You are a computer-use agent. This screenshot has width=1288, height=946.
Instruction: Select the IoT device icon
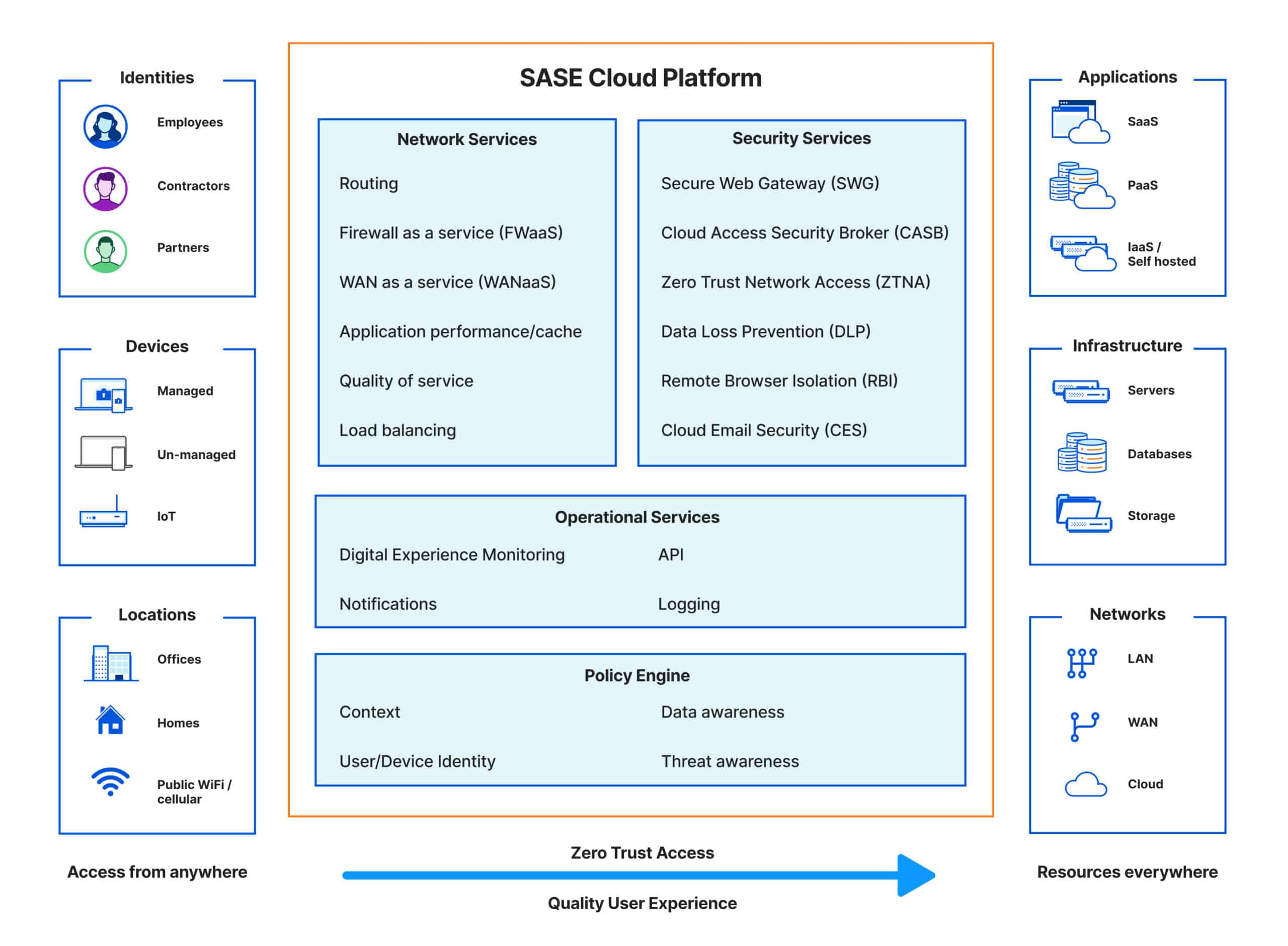(102, 516)
